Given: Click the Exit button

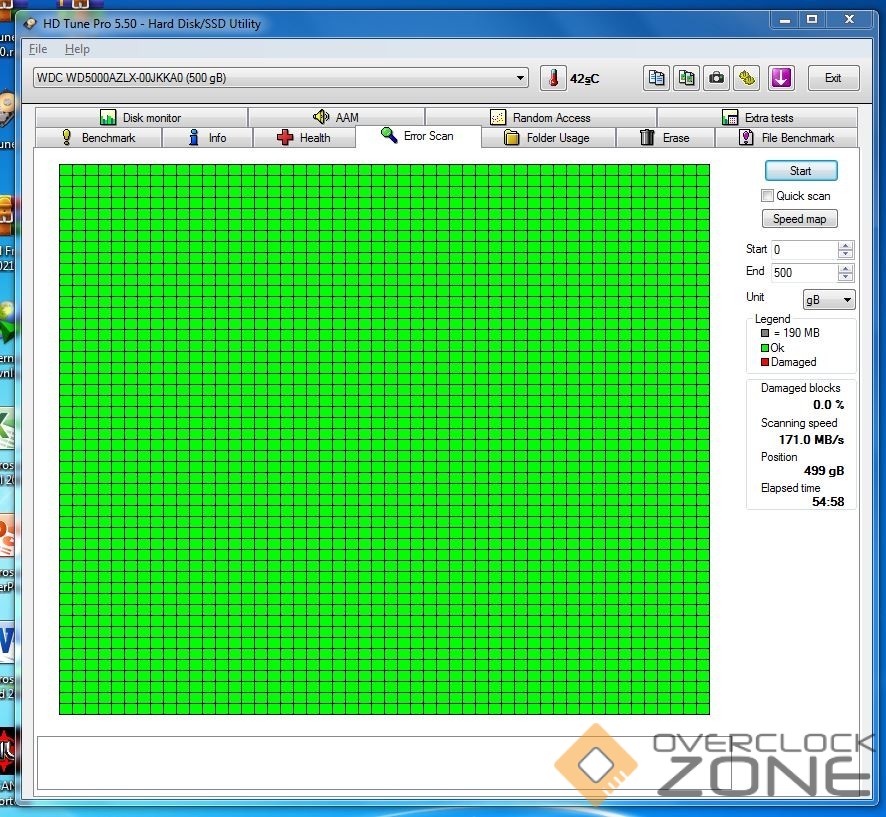Looking at the screenshot, I should pyautogui.click(x=833, y=78).
